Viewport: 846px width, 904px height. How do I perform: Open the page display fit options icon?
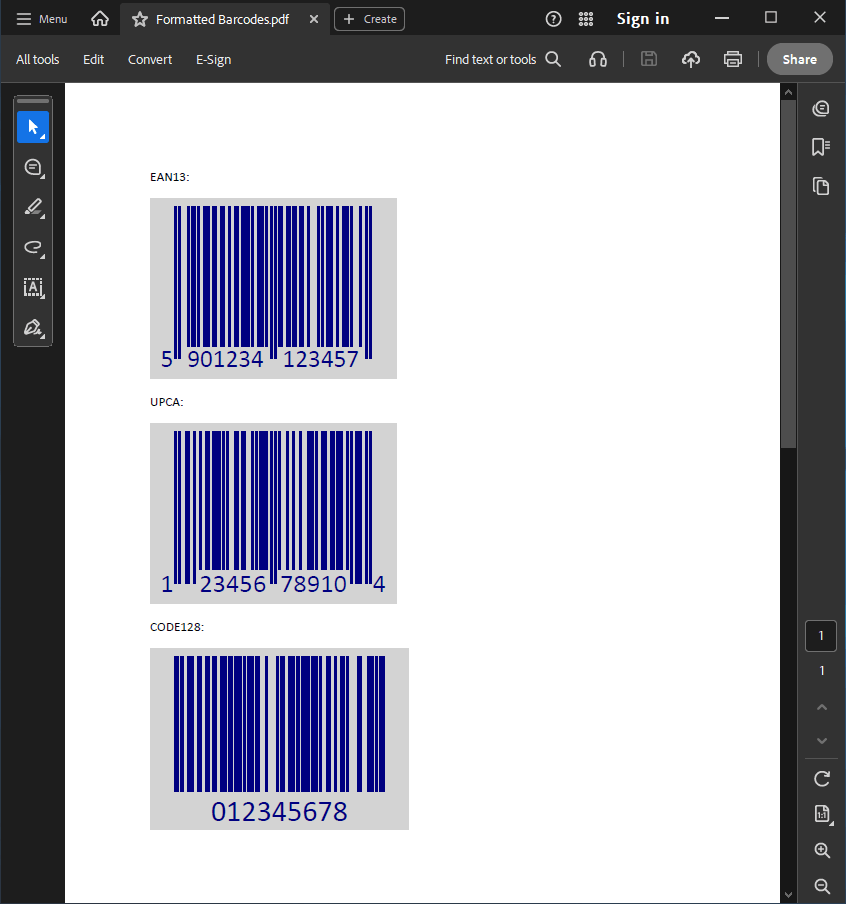tap(823, 814)
